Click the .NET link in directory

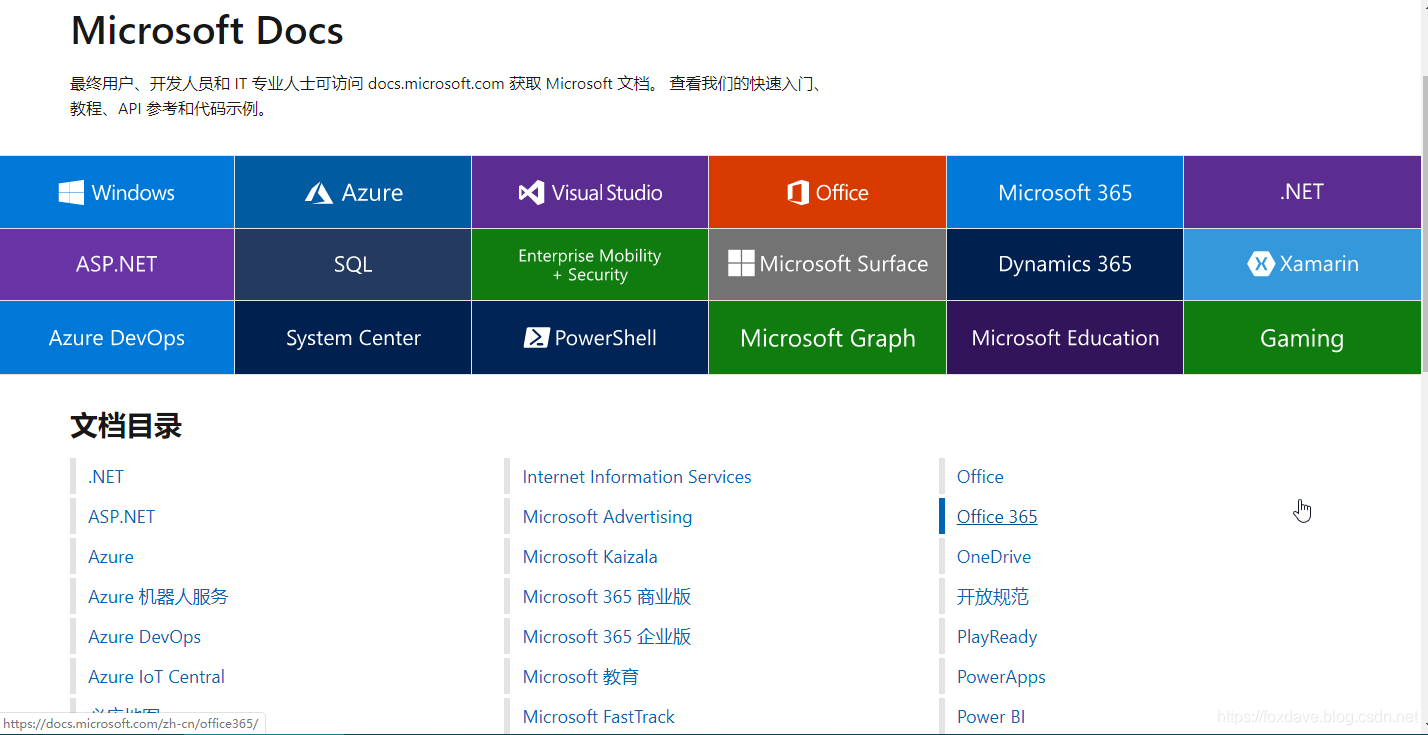pos(106,477)
